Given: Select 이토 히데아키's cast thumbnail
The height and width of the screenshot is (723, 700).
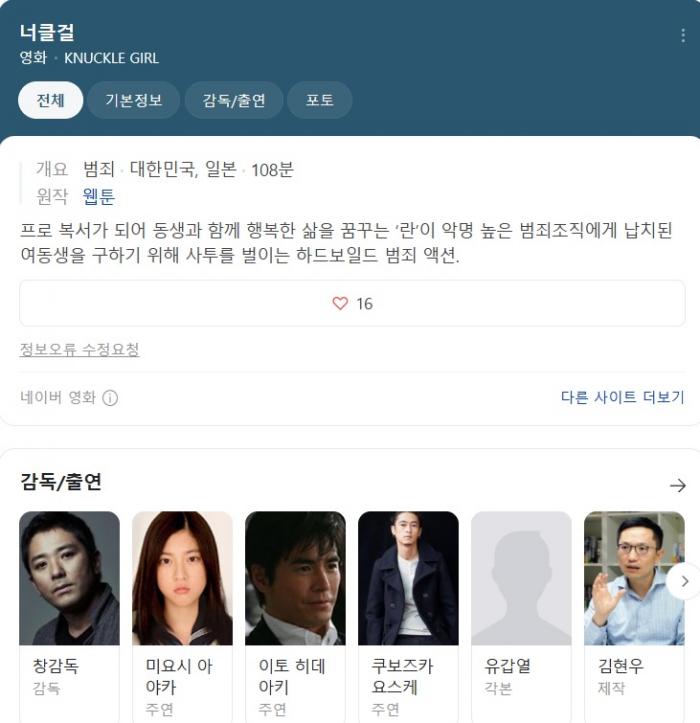Looking at the screenshot, I should 295,578.
